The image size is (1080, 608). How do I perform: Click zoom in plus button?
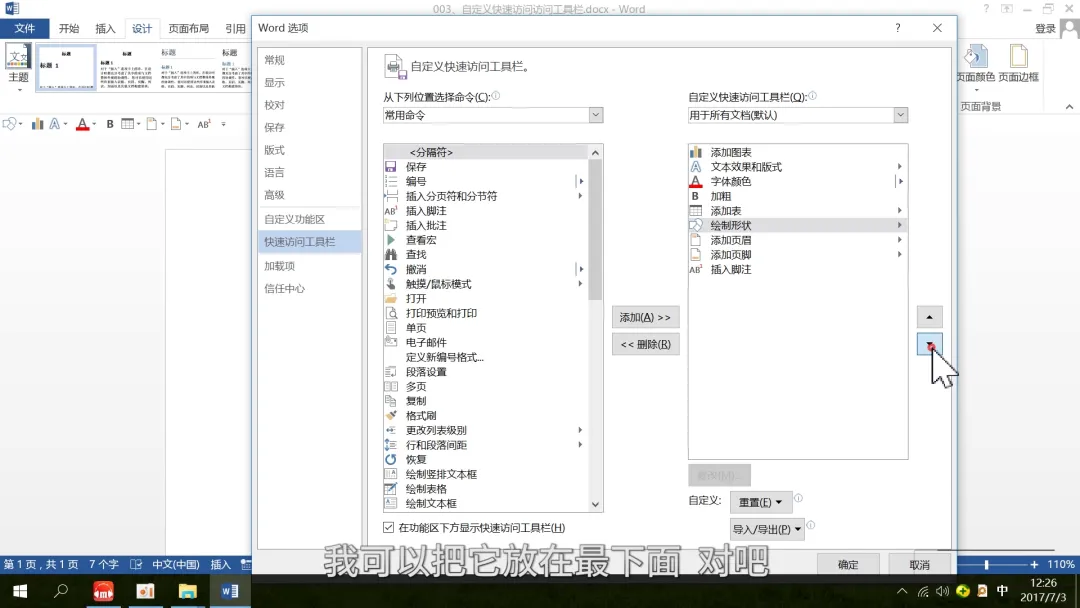coord(1034,565)
